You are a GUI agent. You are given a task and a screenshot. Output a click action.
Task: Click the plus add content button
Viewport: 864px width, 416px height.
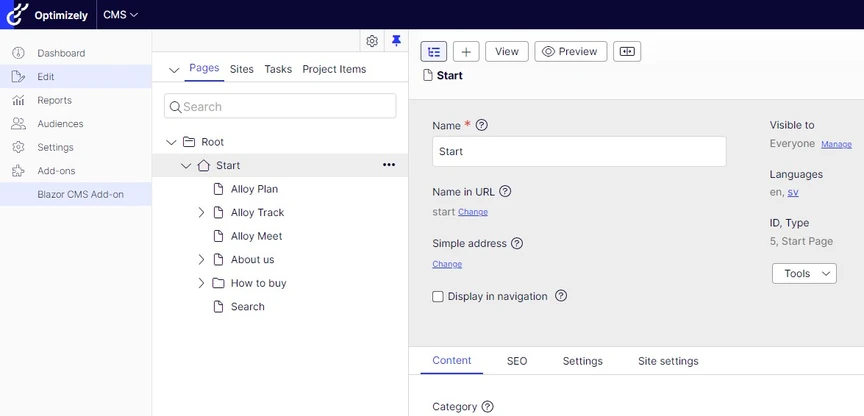tap(466, 52)
